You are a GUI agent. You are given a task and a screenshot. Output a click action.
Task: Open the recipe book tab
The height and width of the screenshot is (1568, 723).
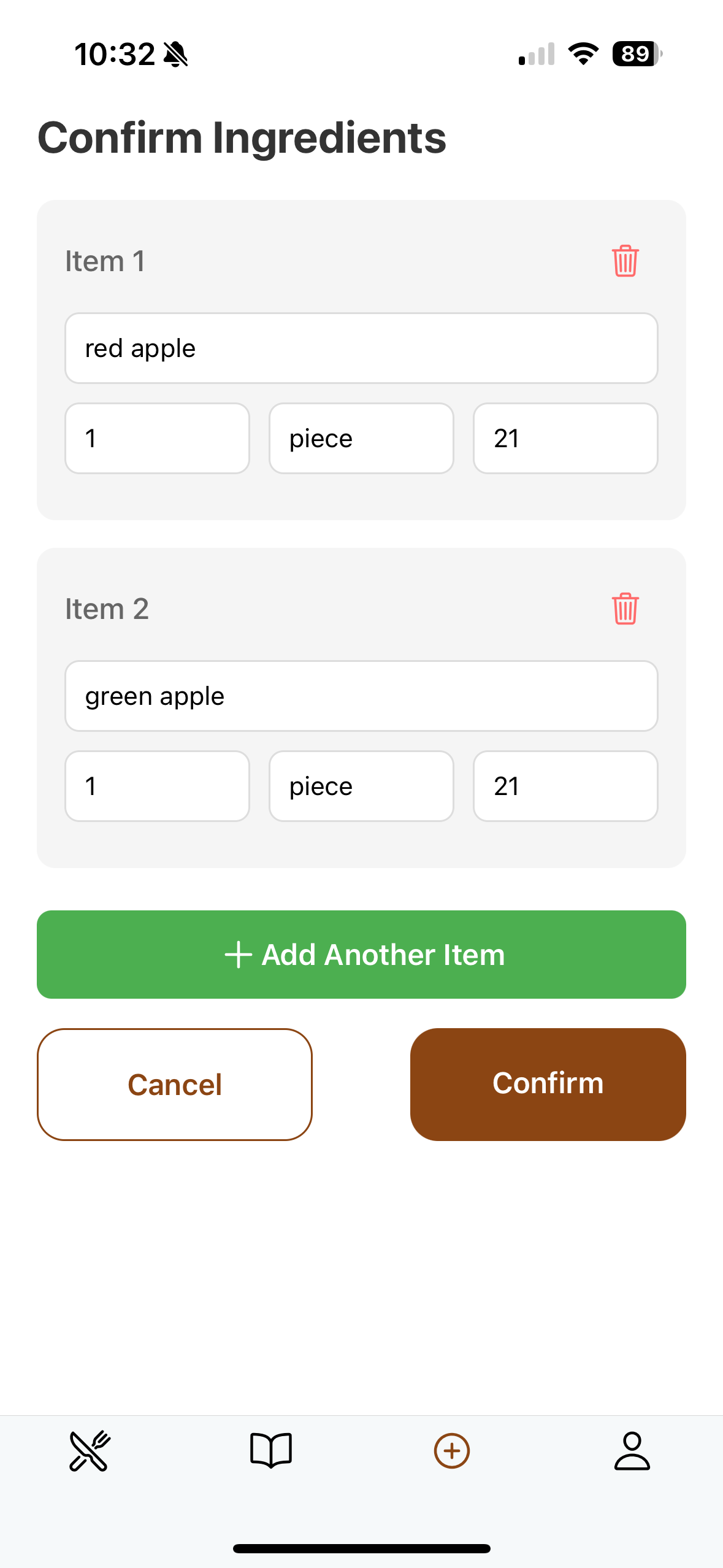click(271, 1451)
